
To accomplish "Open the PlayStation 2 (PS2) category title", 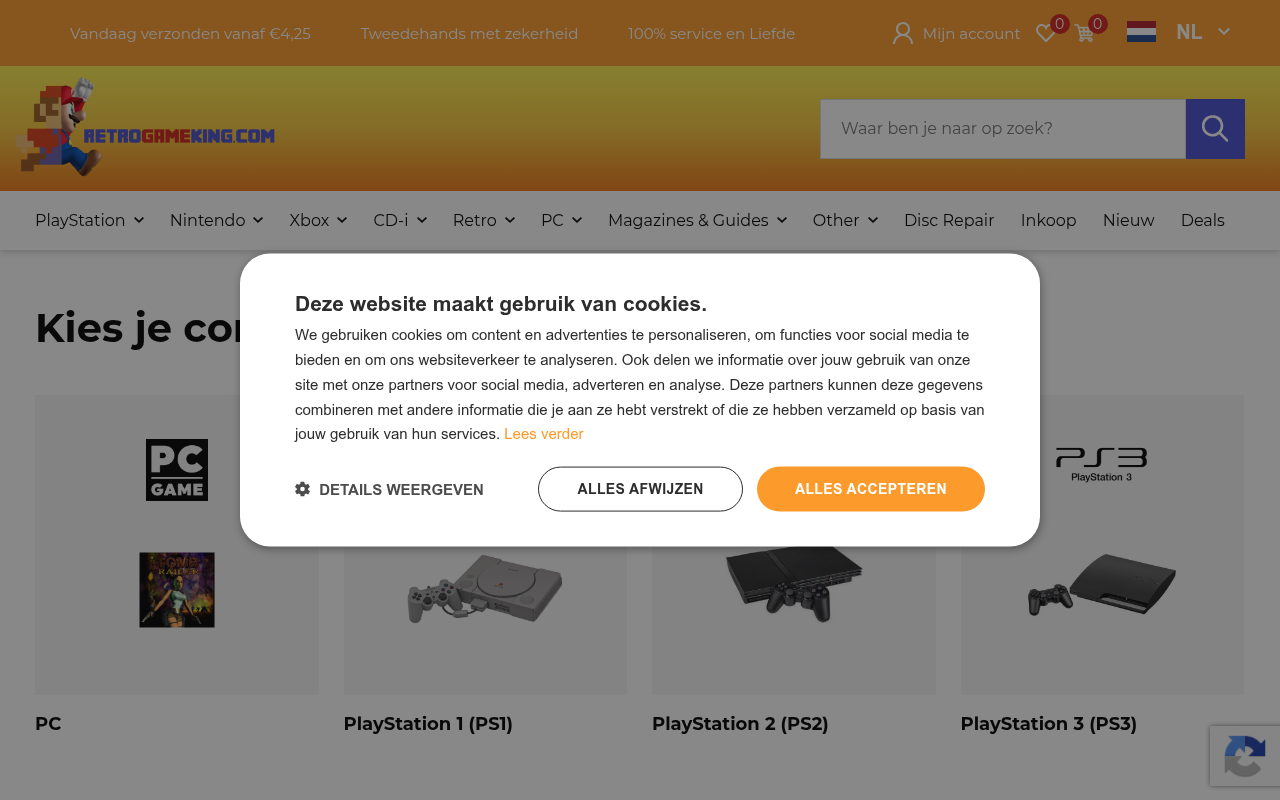I will (740, 723).
